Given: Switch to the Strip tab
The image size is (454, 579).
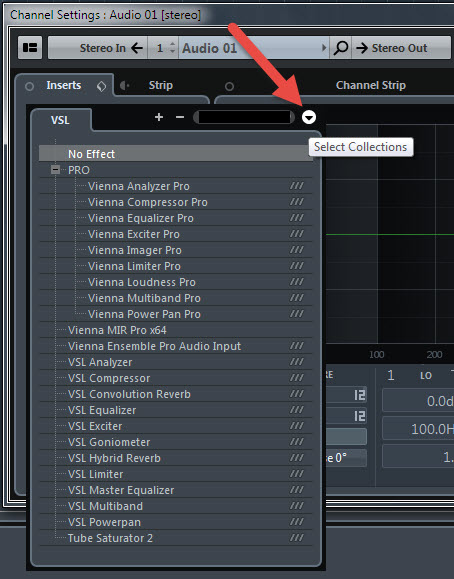Looking at the screenshot, I should tap(160, 85).
